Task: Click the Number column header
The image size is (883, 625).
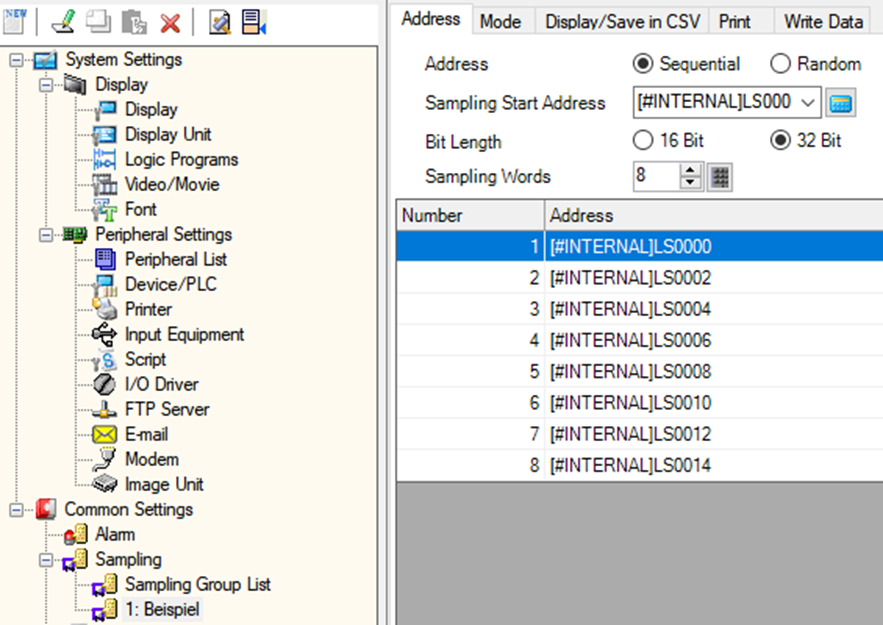Action: tap(470, 215)
